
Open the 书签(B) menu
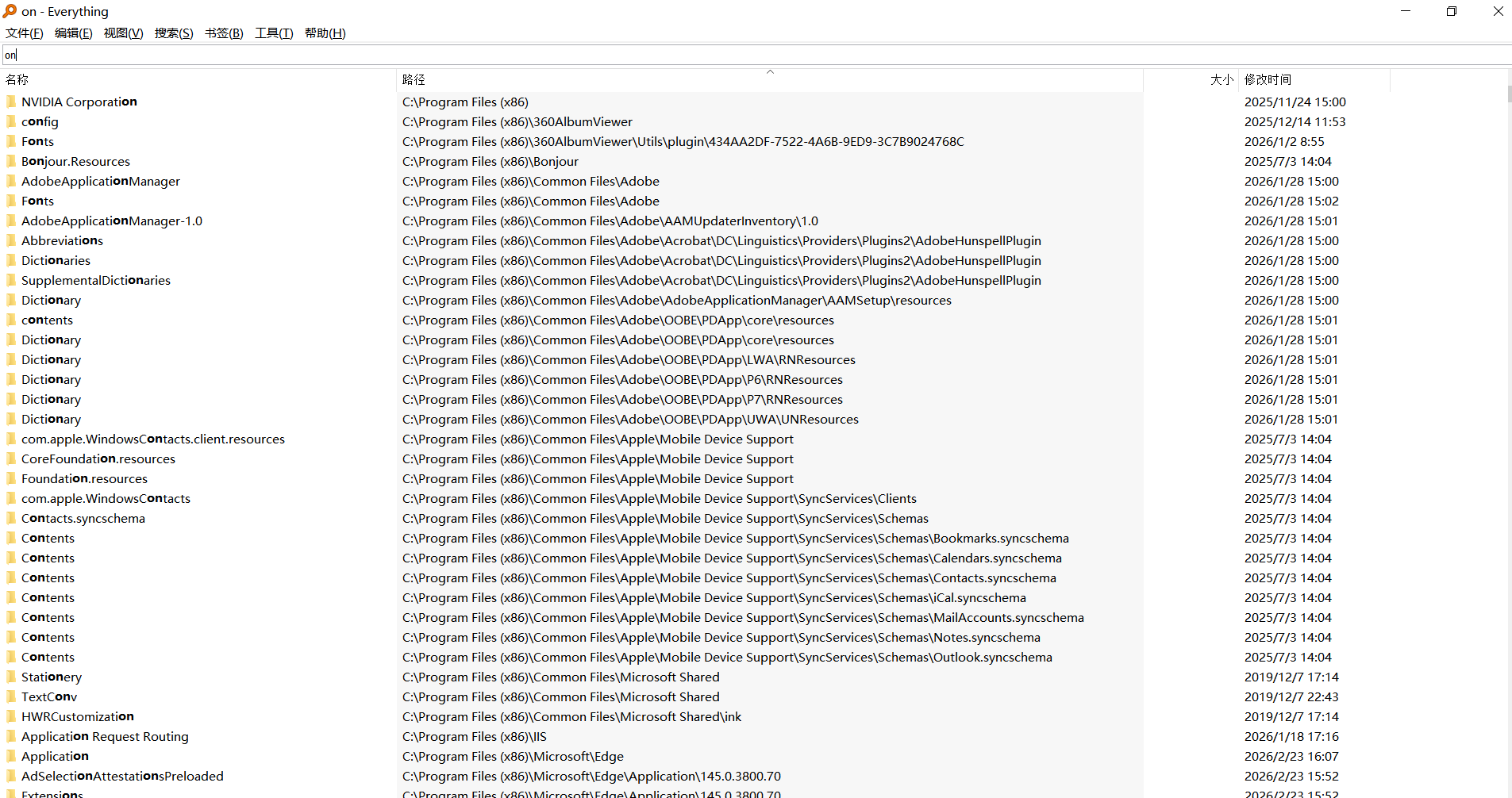[x=224, y=33]
